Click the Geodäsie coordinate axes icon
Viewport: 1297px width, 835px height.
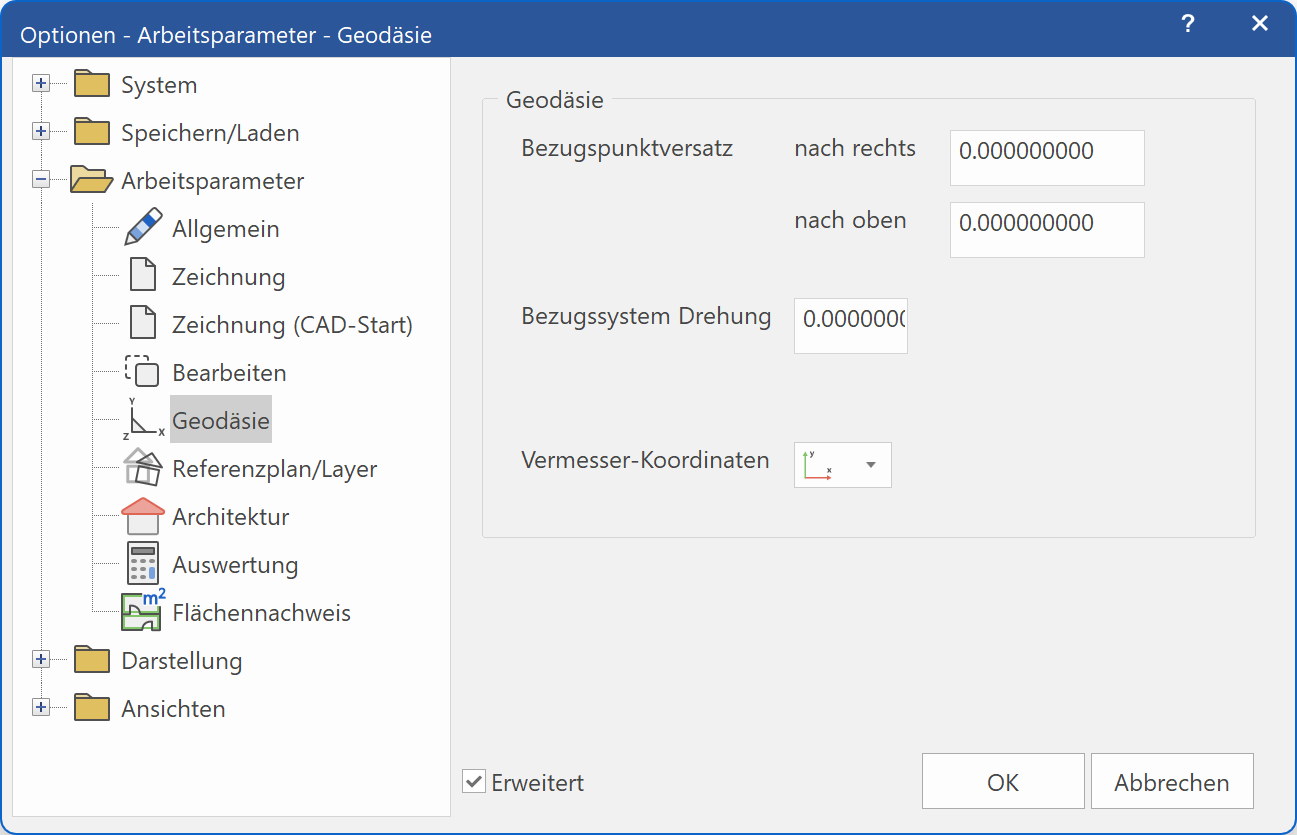[143, 419]
